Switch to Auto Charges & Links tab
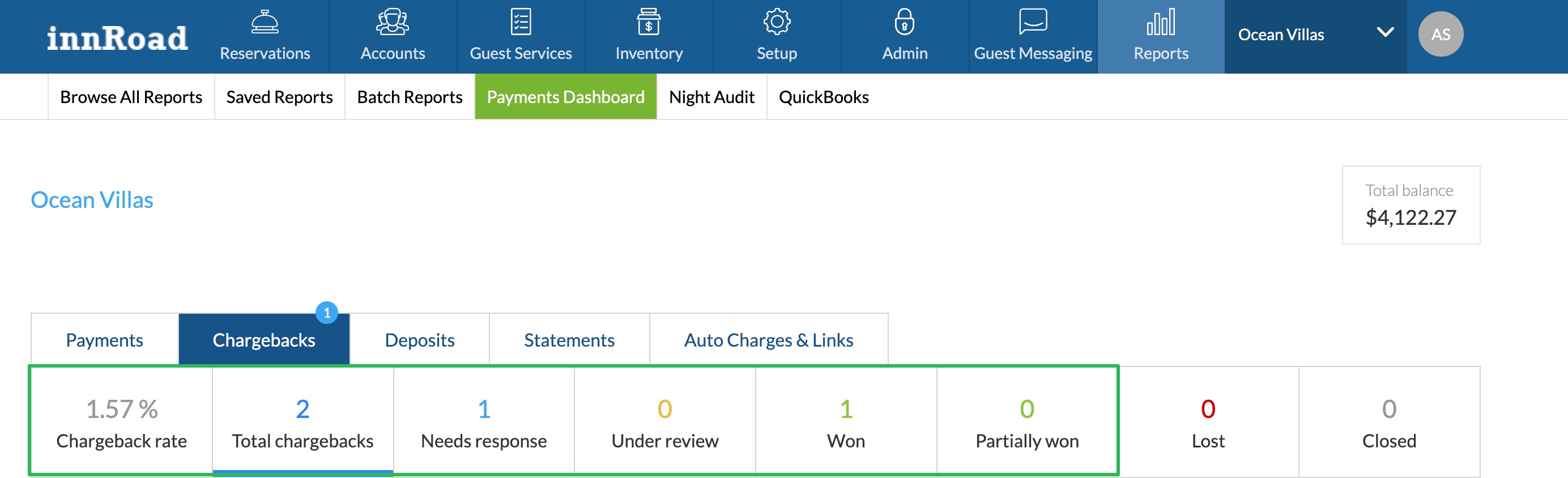 point(768,340)
